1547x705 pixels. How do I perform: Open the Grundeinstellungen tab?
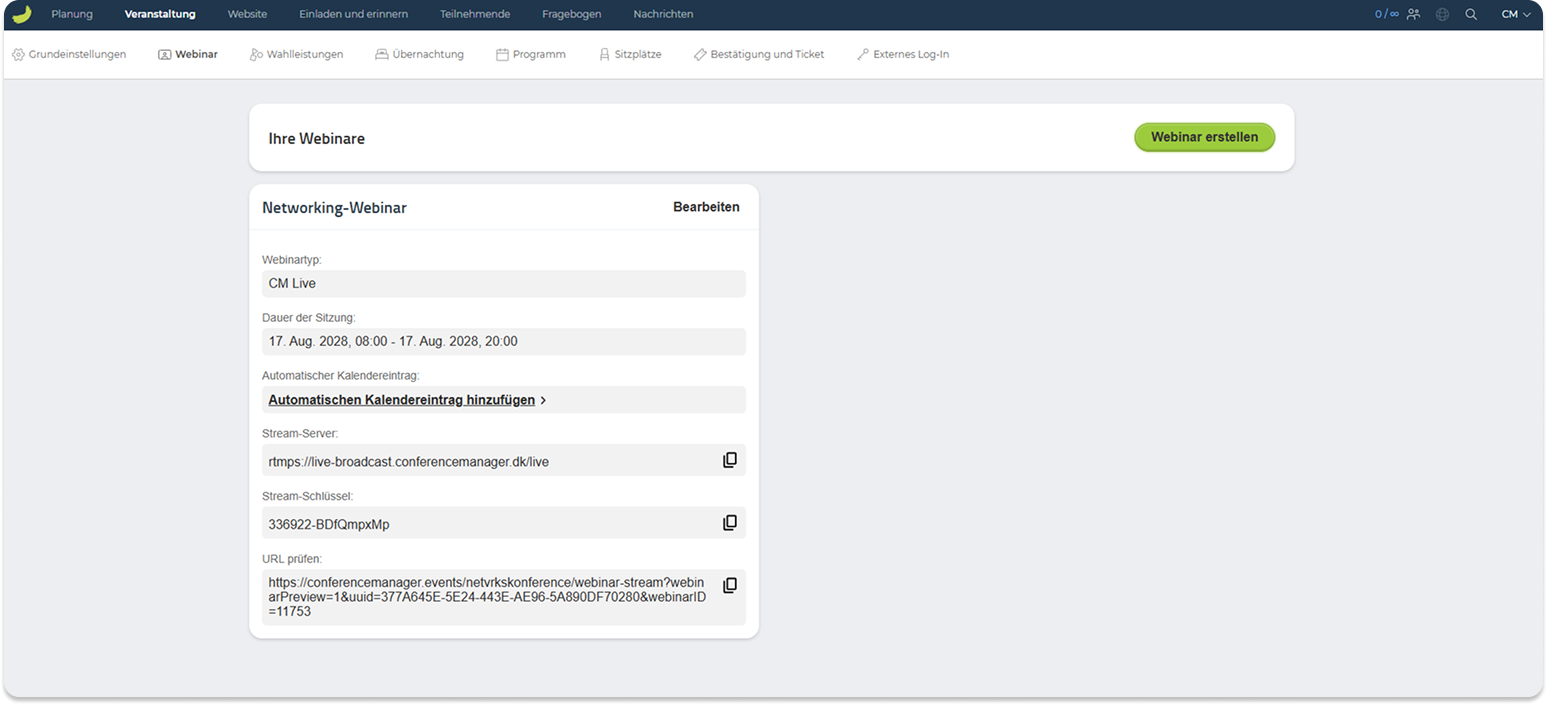[69, 54]
